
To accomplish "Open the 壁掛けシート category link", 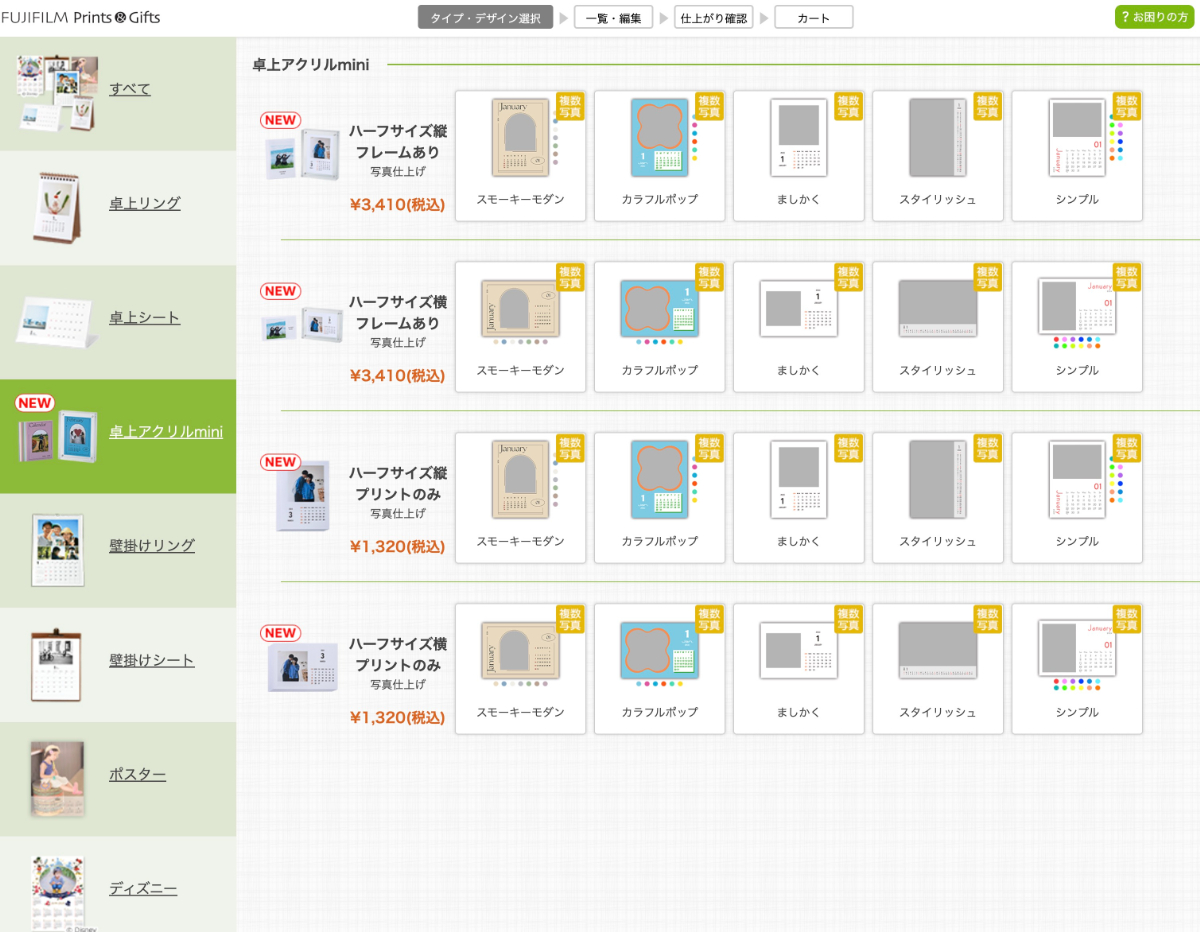I will tap(151, 660).
